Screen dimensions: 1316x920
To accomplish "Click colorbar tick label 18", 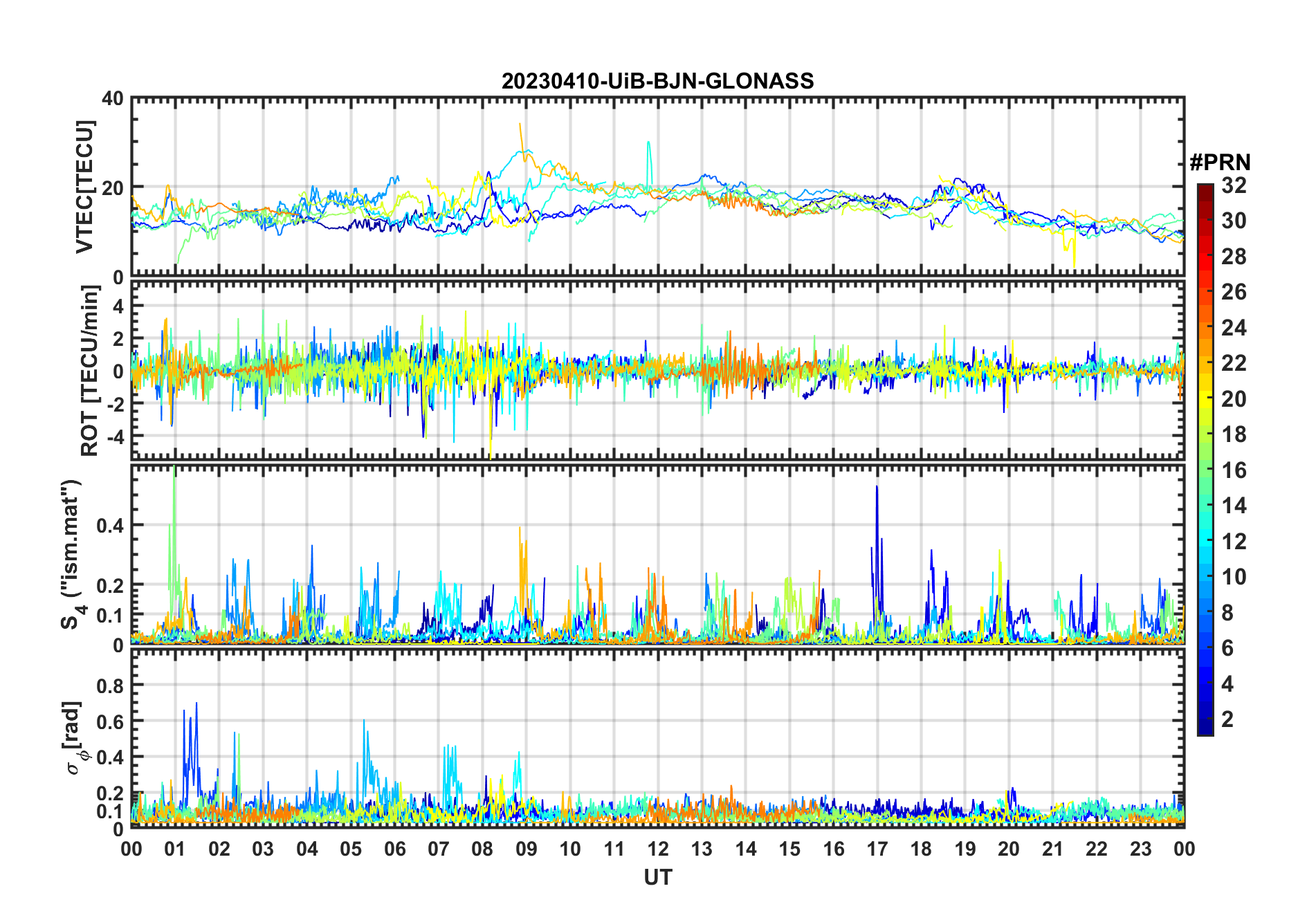I will pos(1234,434).
